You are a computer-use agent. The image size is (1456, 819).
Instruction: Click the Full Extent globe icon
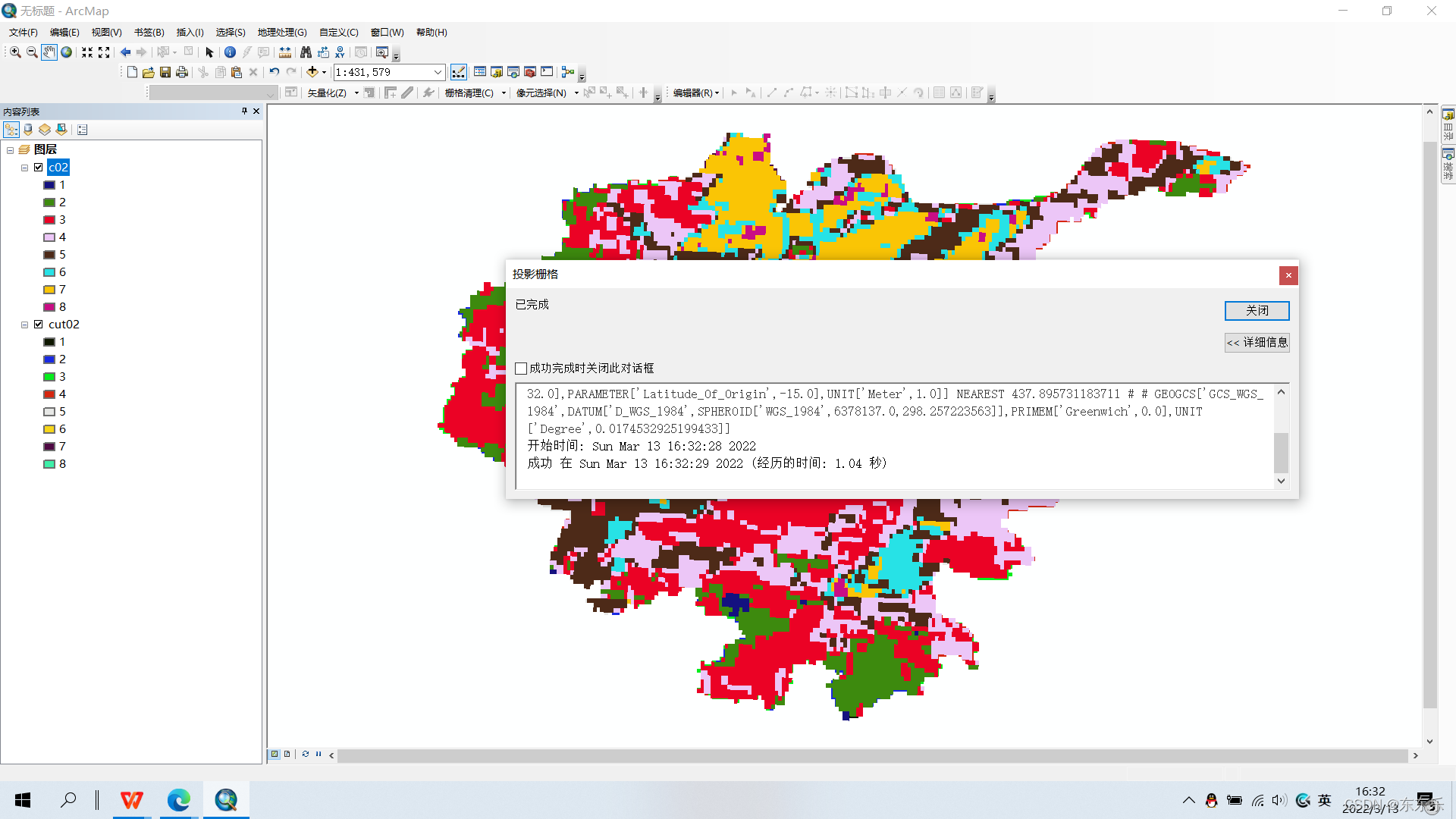pyautogui.click(x=67, y=52)
